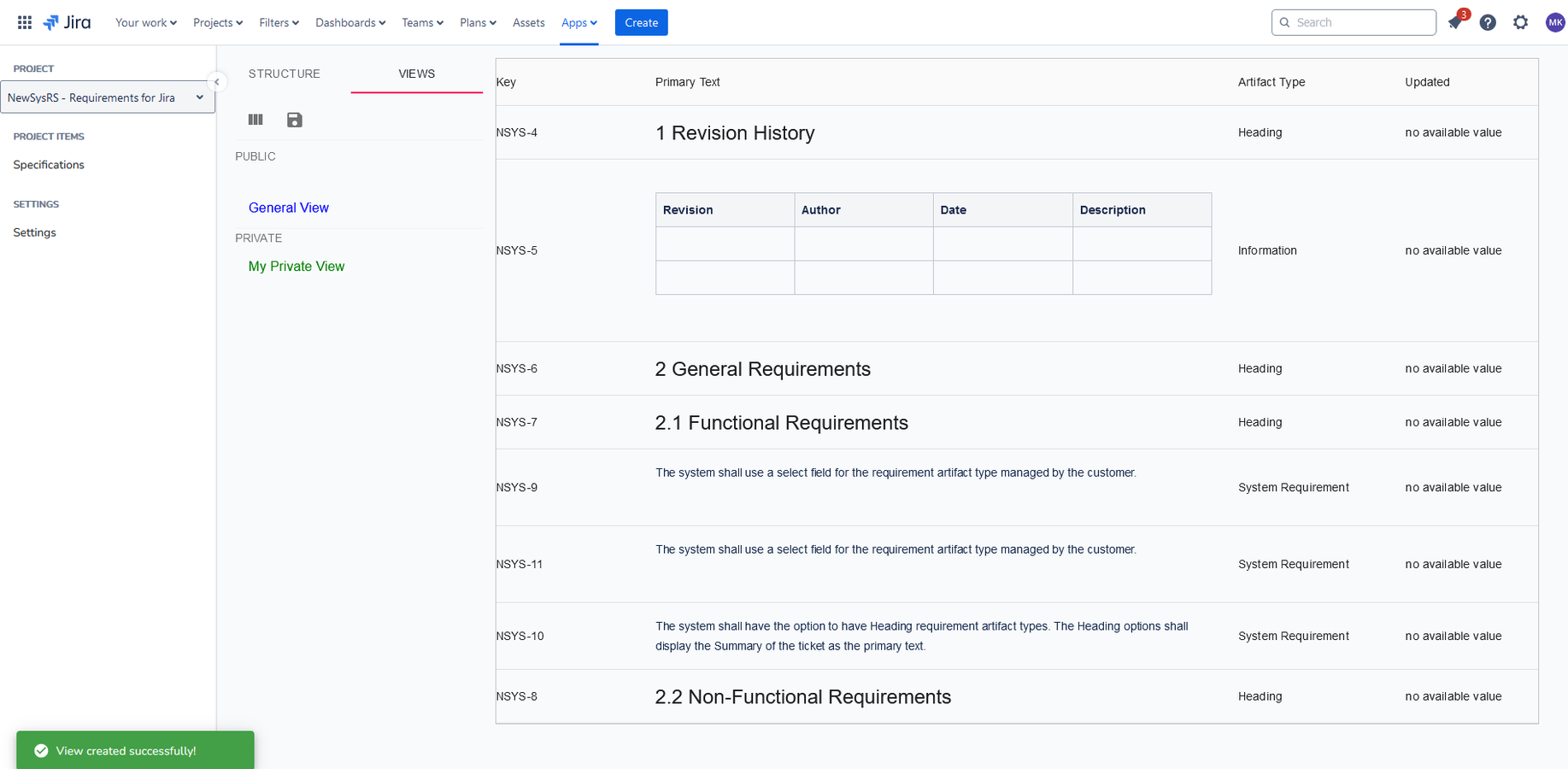Screen dimensions: 1568x769
Task: Open the settings gear icon
Action: click(x=1520, y=22)
